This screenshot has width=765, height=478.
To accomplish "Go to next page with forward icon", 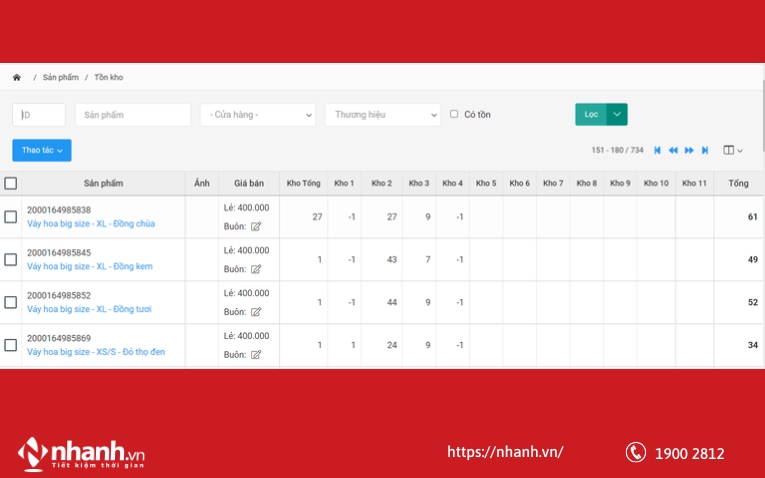I will (x=689, y=150).
